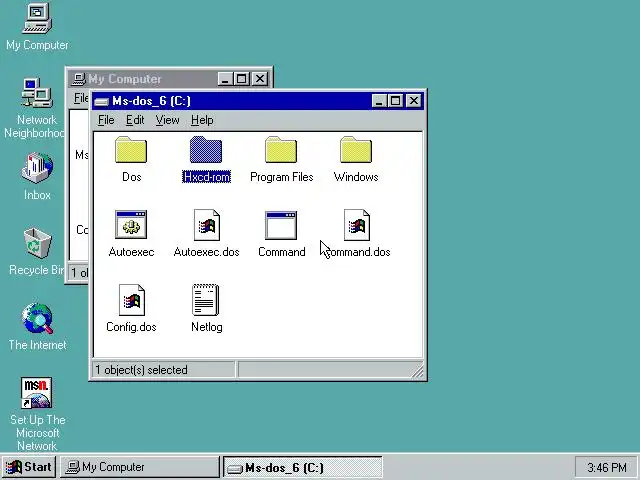Close the Ms-dos_6 (C:) window
Screen dimensions: 640x480
413,101
